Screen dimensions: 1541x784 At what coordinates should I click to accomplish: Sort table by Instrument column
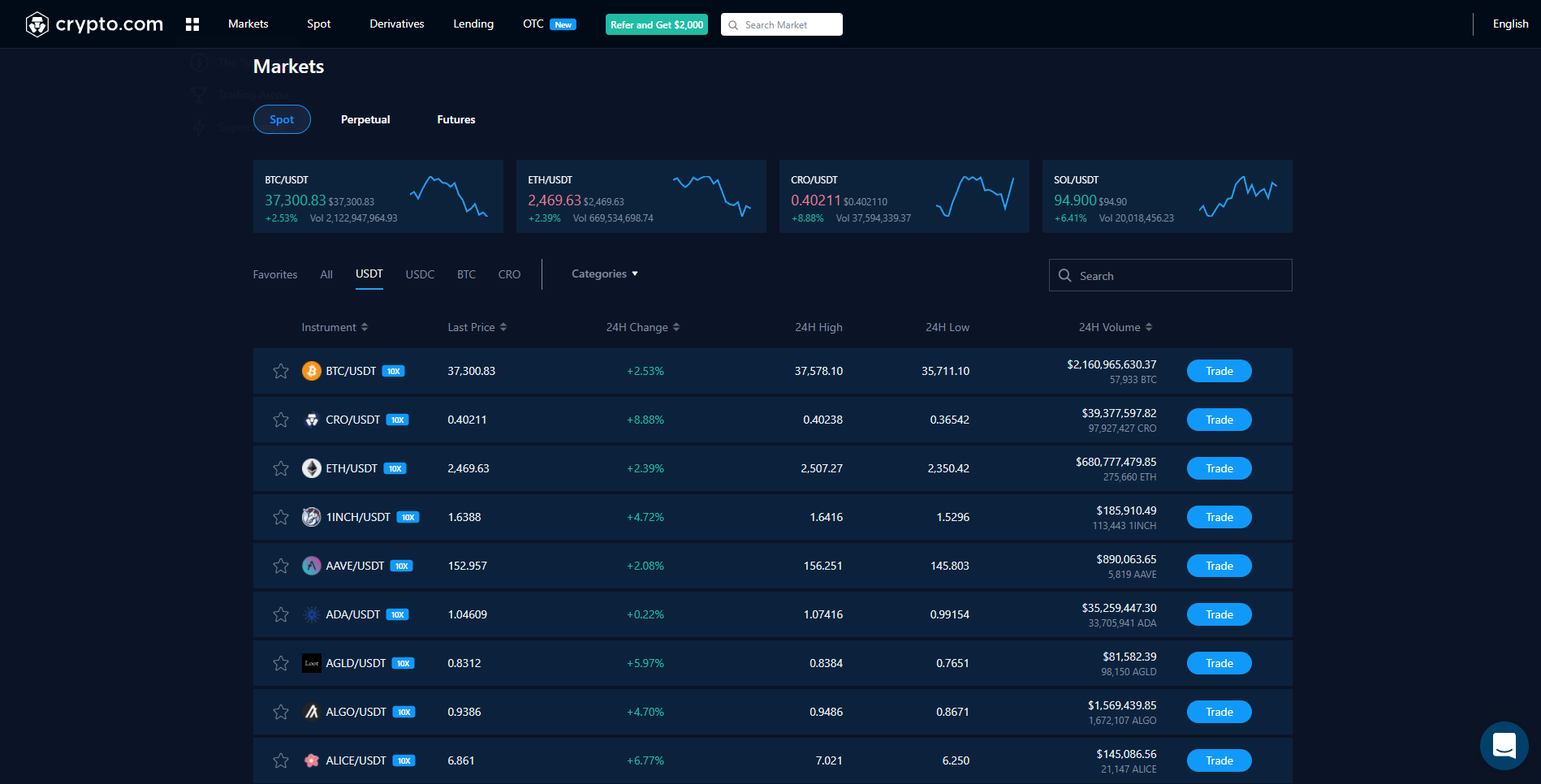point(335,327)
